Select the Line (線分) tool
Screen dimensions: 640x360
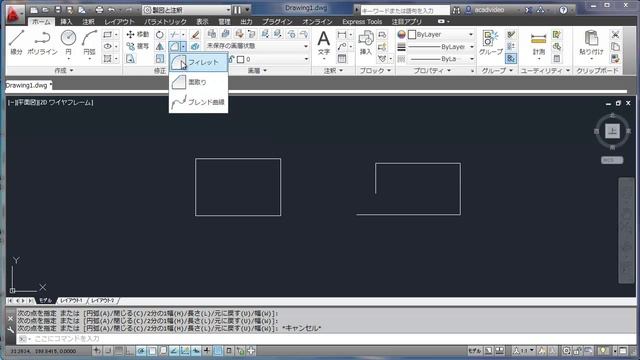coord(16,42)
